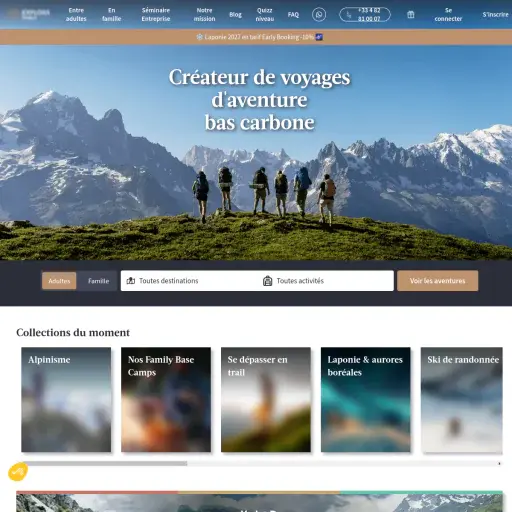The image size is (512, 512).
Task: Click the gift card icon in header
Action: click(x=411, y=15)
